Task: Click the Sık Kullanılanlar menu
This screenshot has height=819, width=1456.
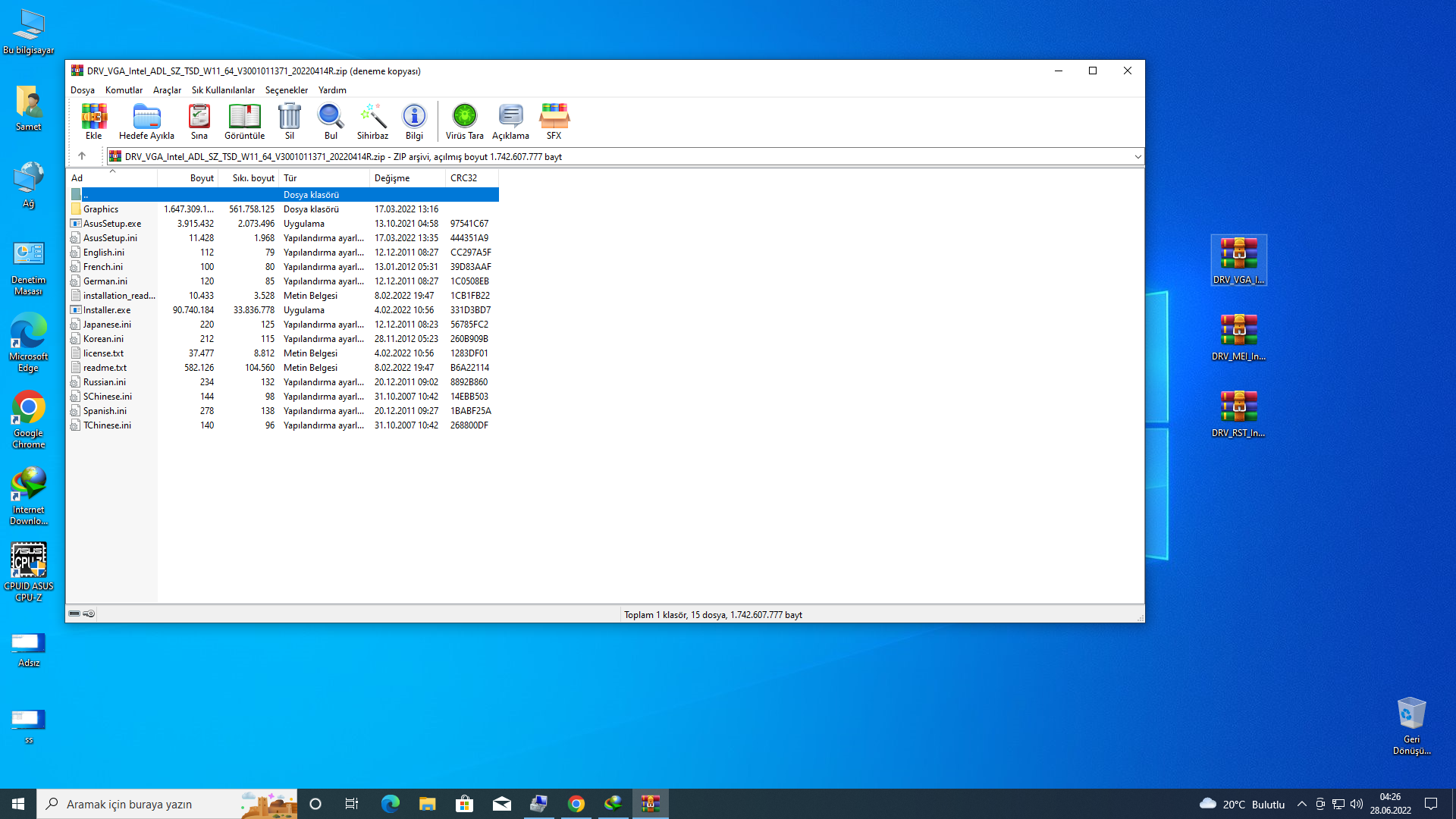Action: coord(223,90)
